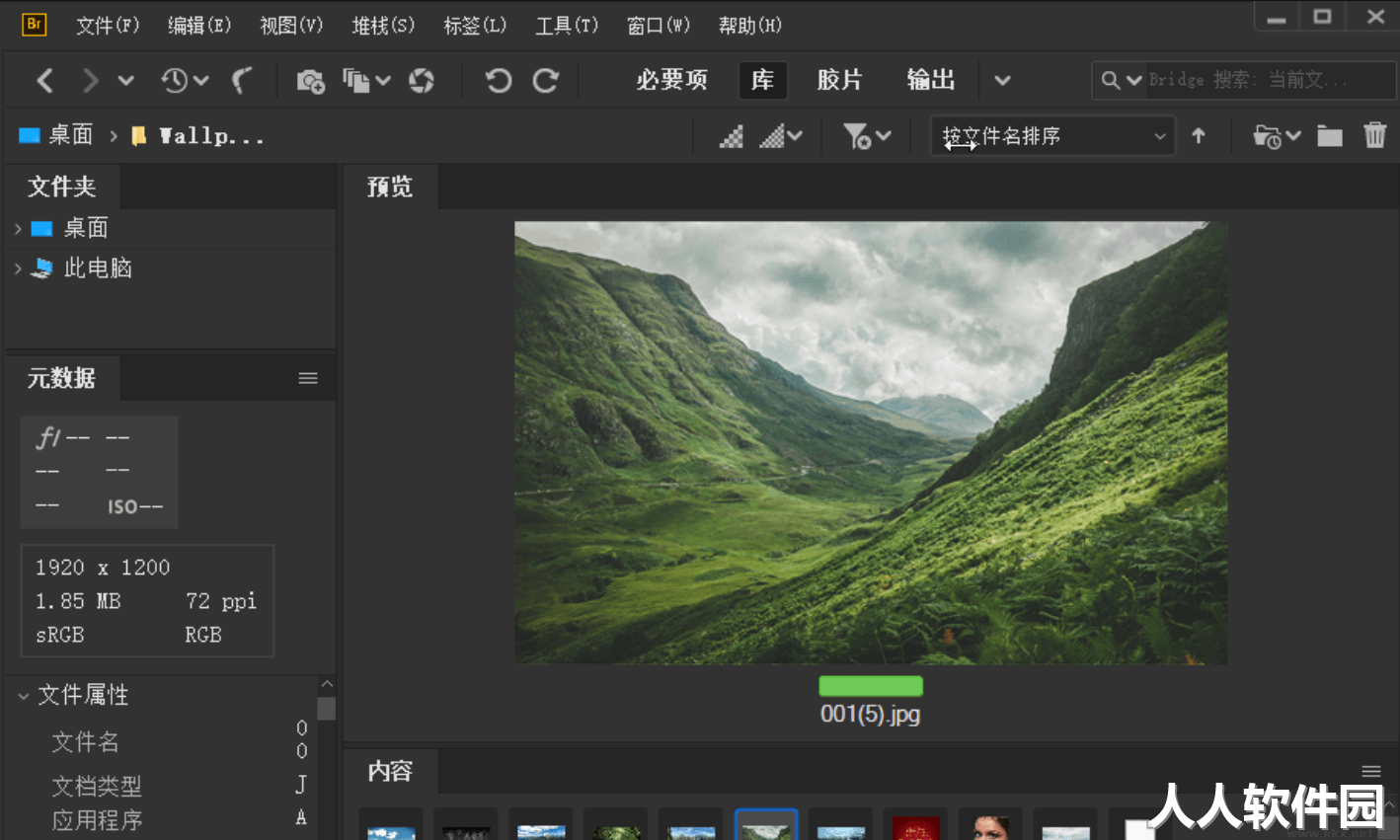Select the highlighted valley thumbnail in content
The width and height of the screenshot is (1400, 840).
[x=766, y=825]
